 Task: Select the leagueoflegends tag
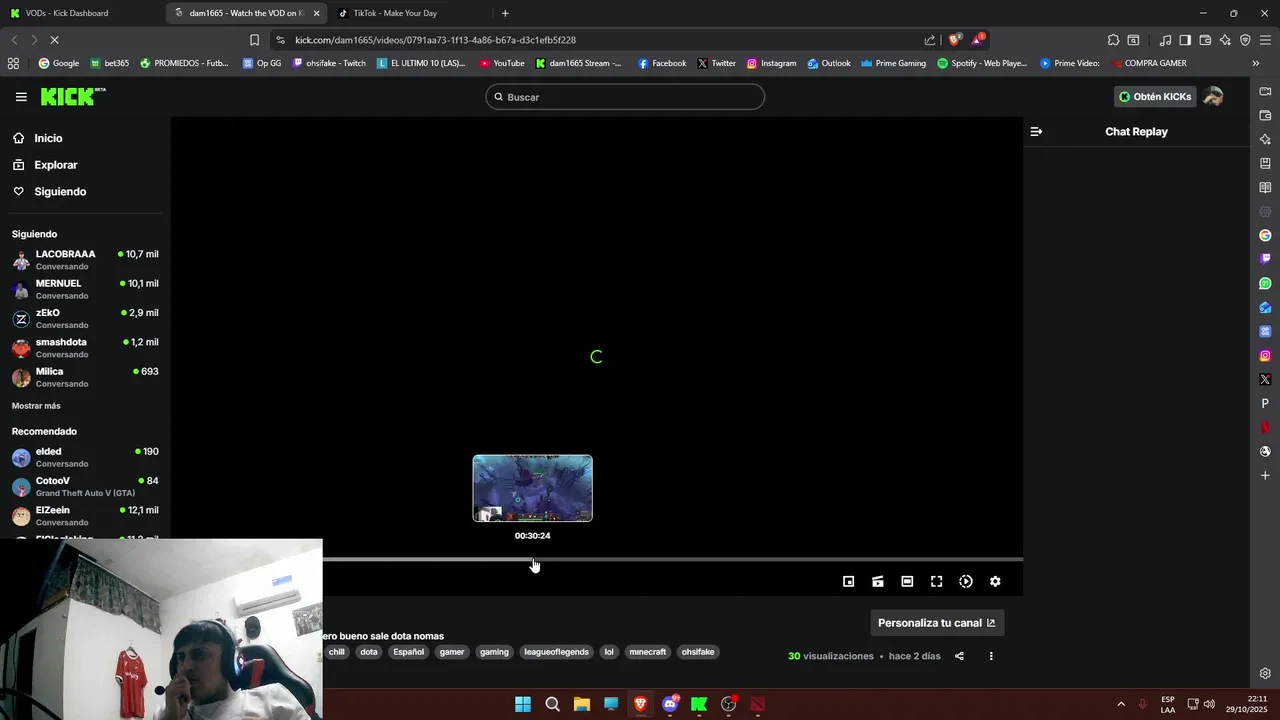(556, 652)
